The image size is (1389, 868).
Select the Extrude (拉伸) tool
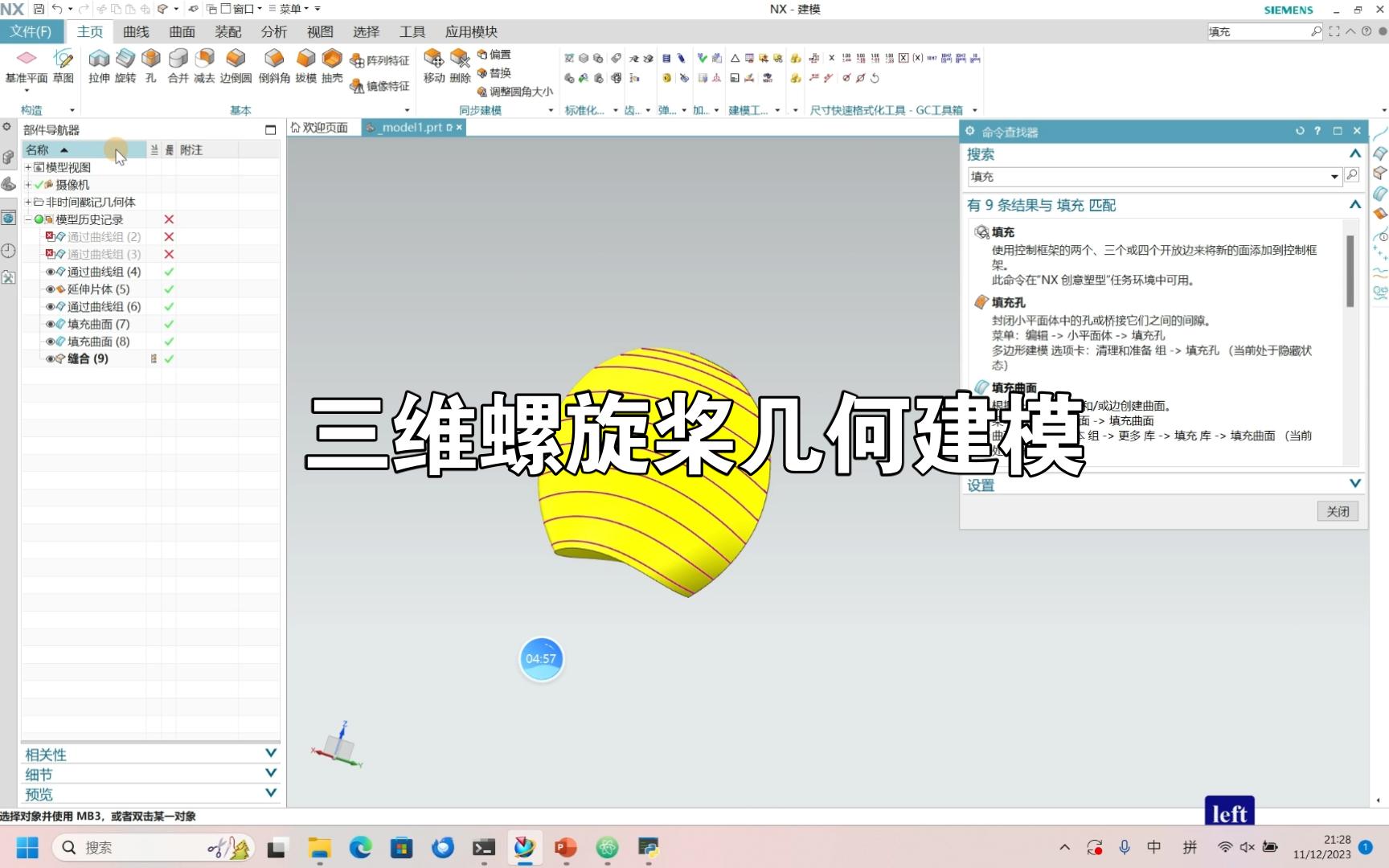(99, 66)
